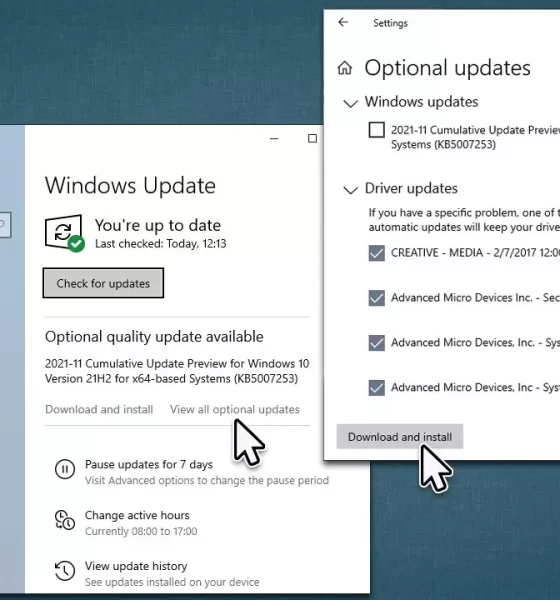The height and width of the screenshot is (600, 560).
Task: Toggle the last Advanced Micro Devices, Inc driver checkbox
Action: pyautogui.click(x=377, y=387)
